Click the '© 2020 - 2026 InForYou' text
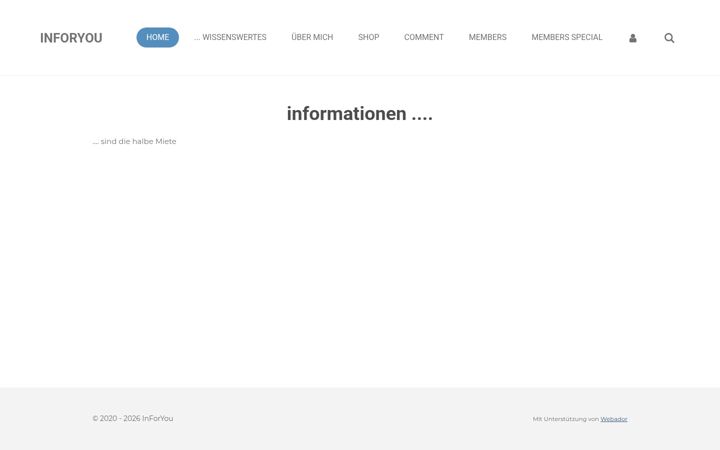Viewport: 720px width, 450px height. click(133, 418)
